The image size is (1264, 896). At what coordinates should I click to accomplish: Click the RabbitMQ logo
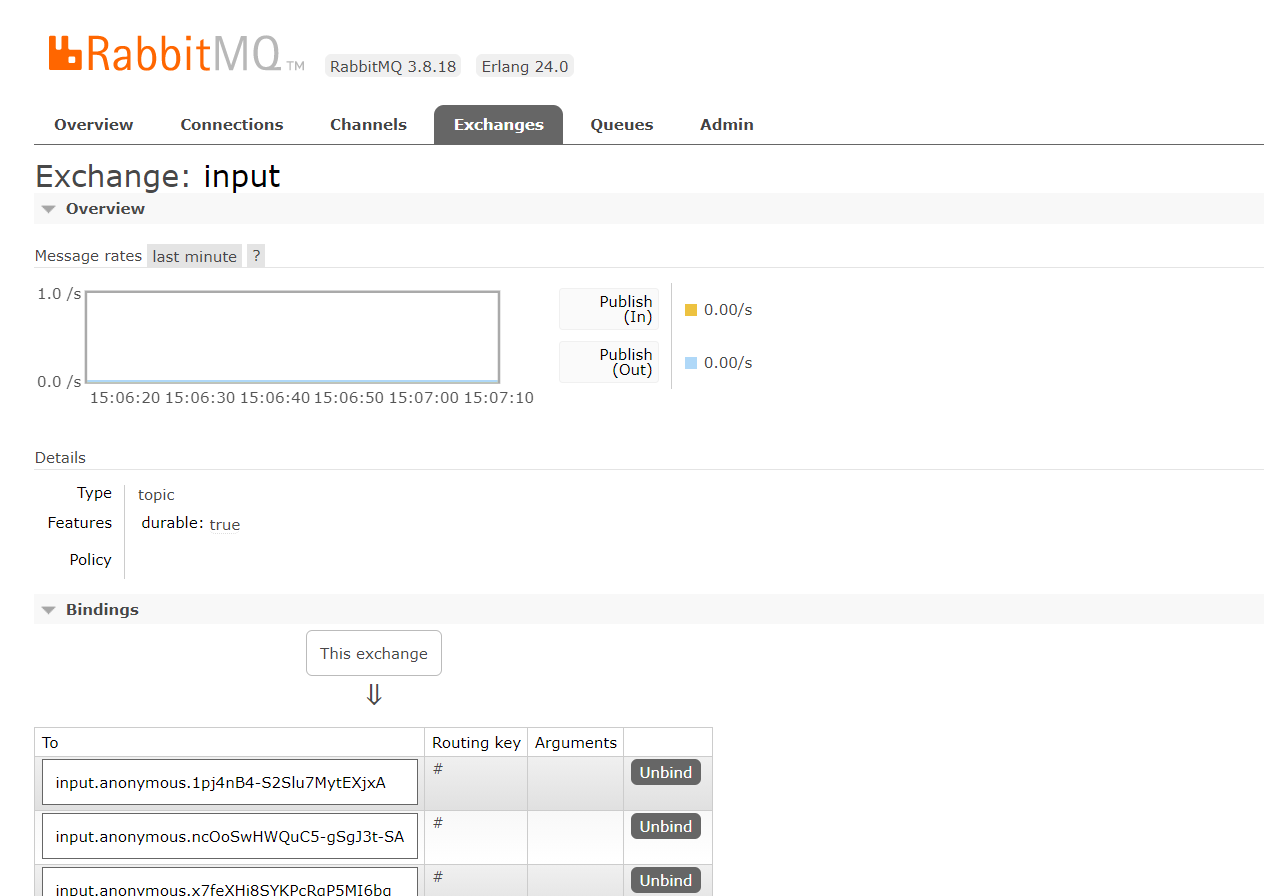[176, 54]
